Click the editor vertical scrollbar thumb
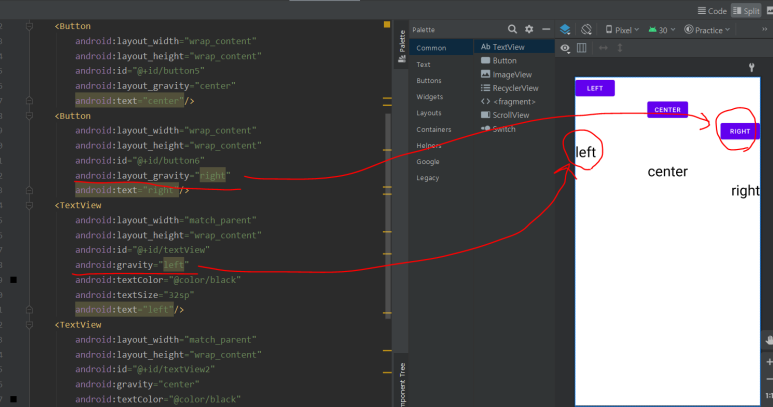Screen dimensions: 773x407 pos(387,217)
